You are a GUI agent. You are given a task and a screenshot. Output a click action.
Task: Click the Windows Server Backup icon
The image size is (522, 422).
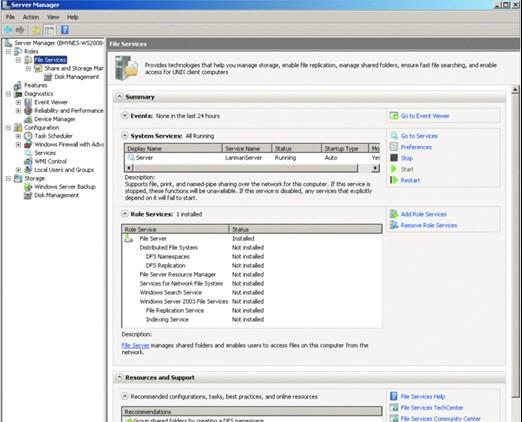(x=28, y=187)
